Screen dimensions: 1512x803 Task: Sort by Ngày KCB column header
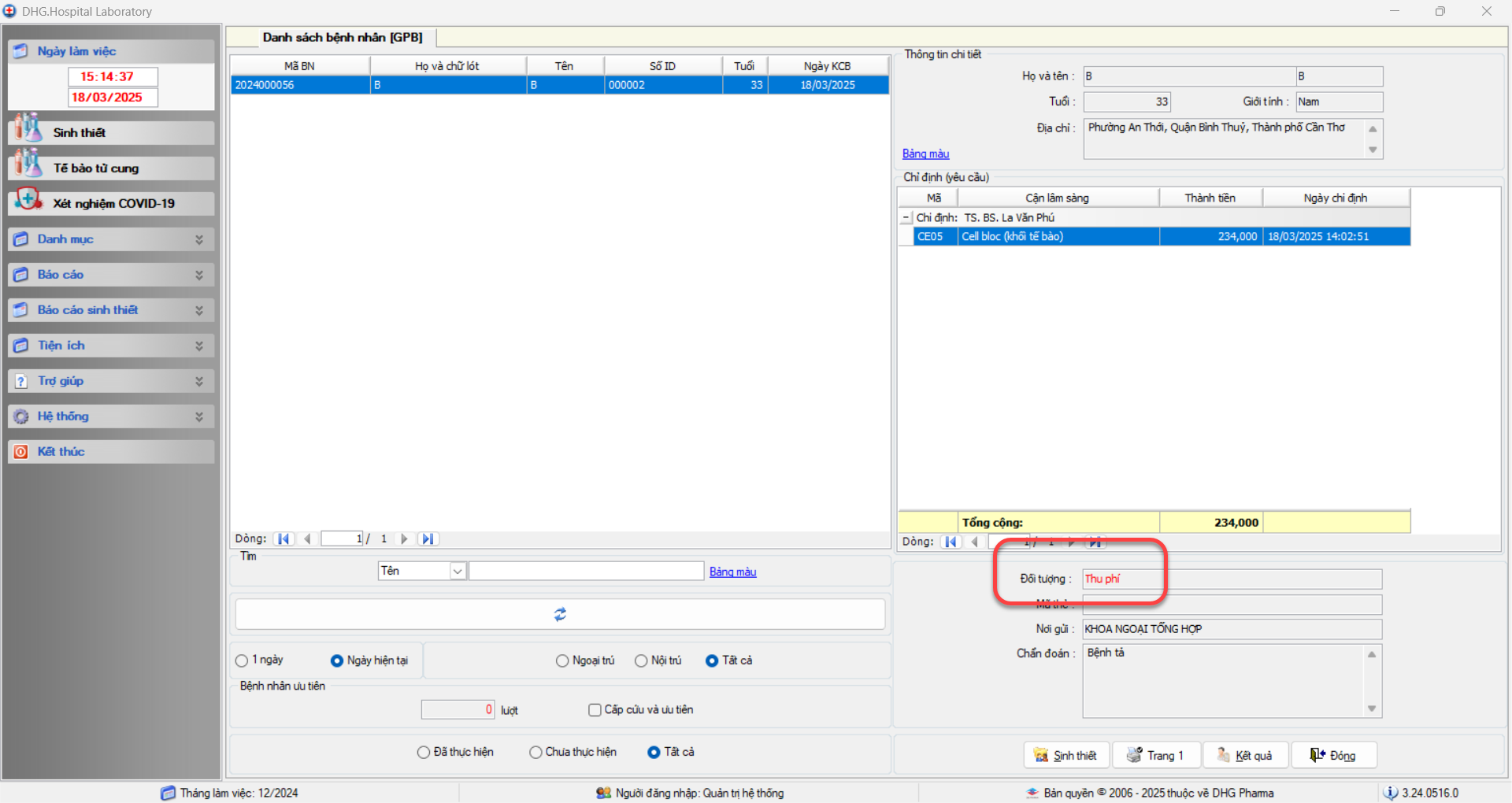coord(827,66)
